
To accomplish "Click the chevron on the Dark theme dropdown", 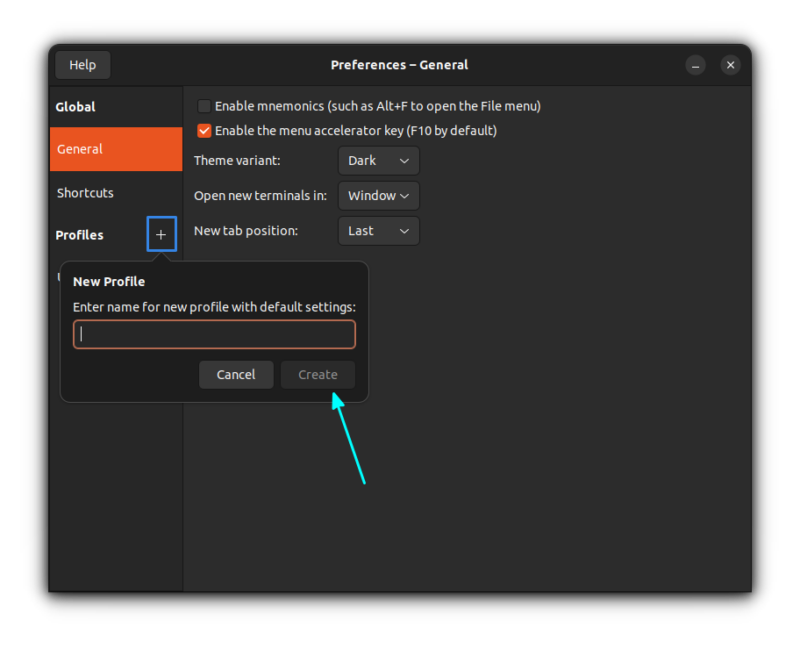I will (403, 160).
